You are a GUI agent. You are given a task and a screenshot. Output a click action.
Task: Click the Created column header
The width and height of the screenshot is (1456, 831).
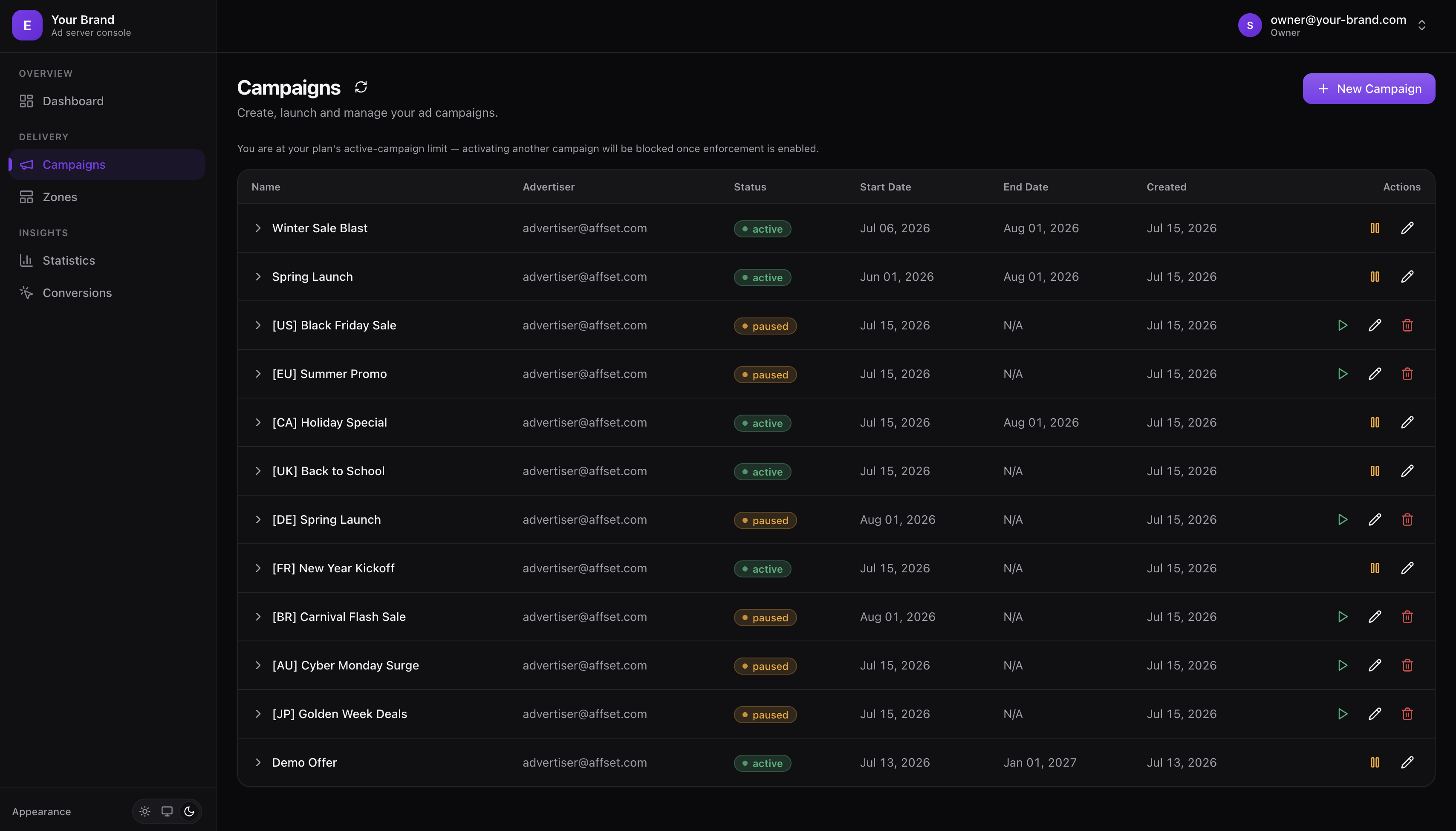(x=1167, y=187)
